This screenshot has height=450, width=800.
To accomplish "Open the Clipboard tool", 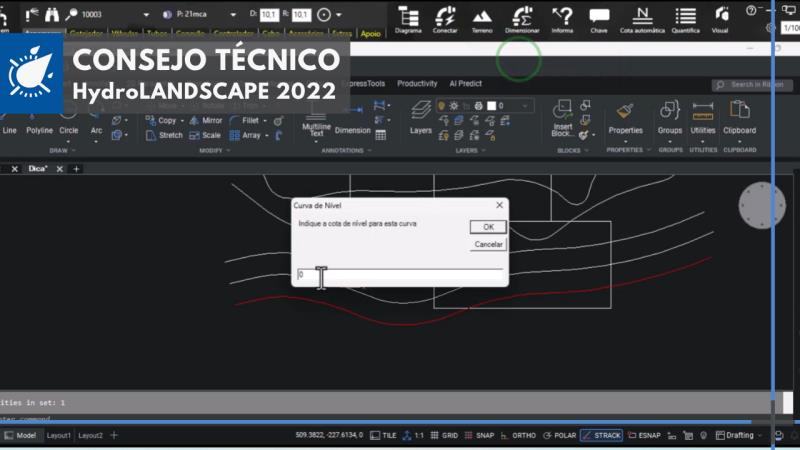I will (739, 118).
